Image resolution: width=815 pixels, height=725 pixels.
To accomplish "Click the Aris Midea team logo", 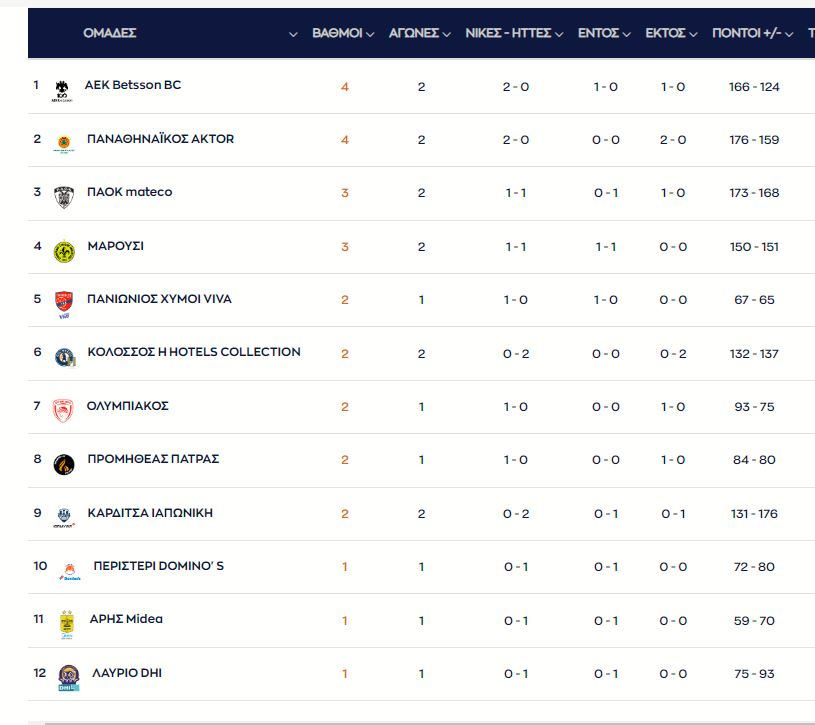I will point(66,622).
